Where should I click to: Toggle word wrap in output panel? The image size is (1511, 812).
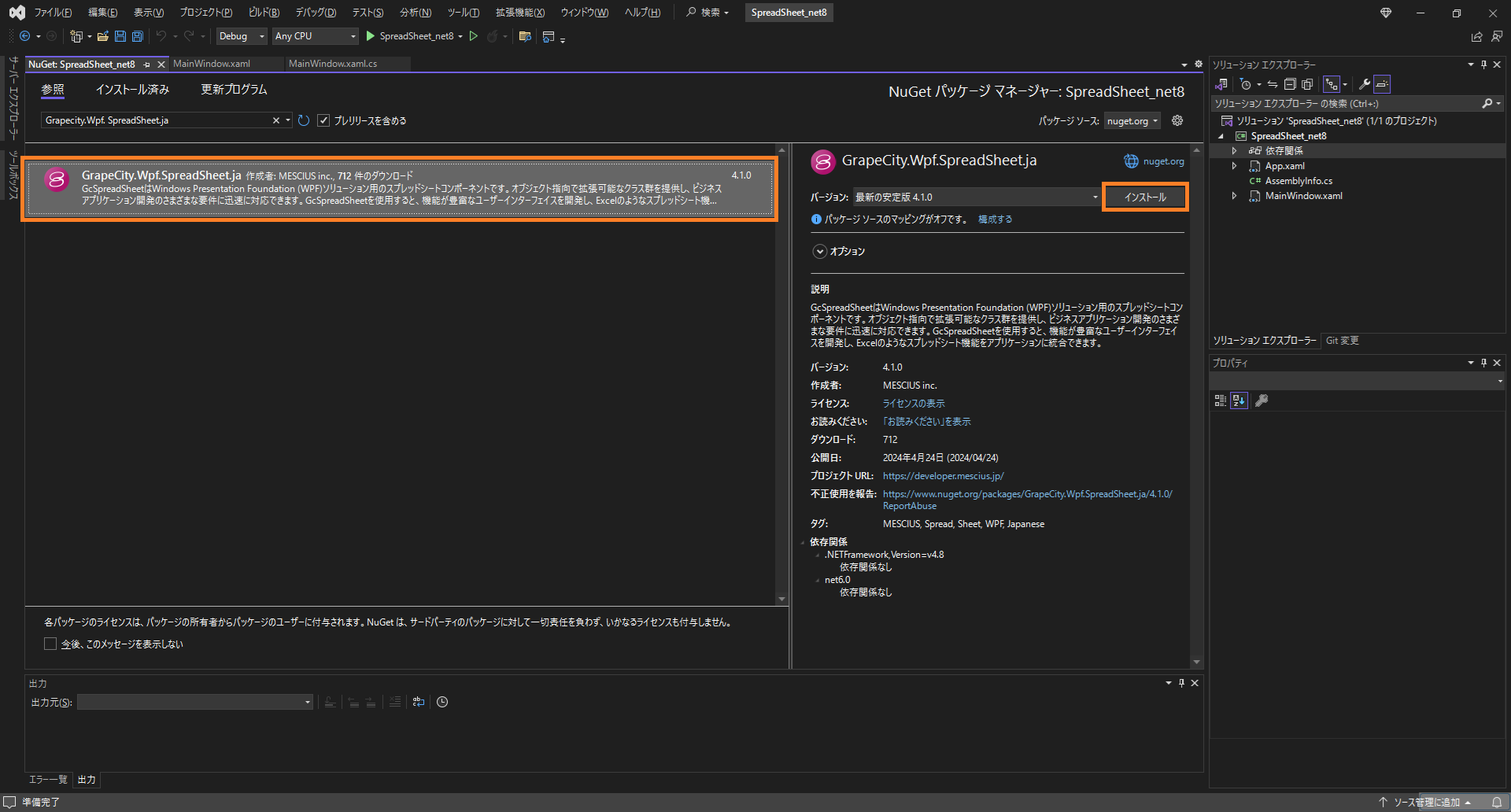point(419,702)
